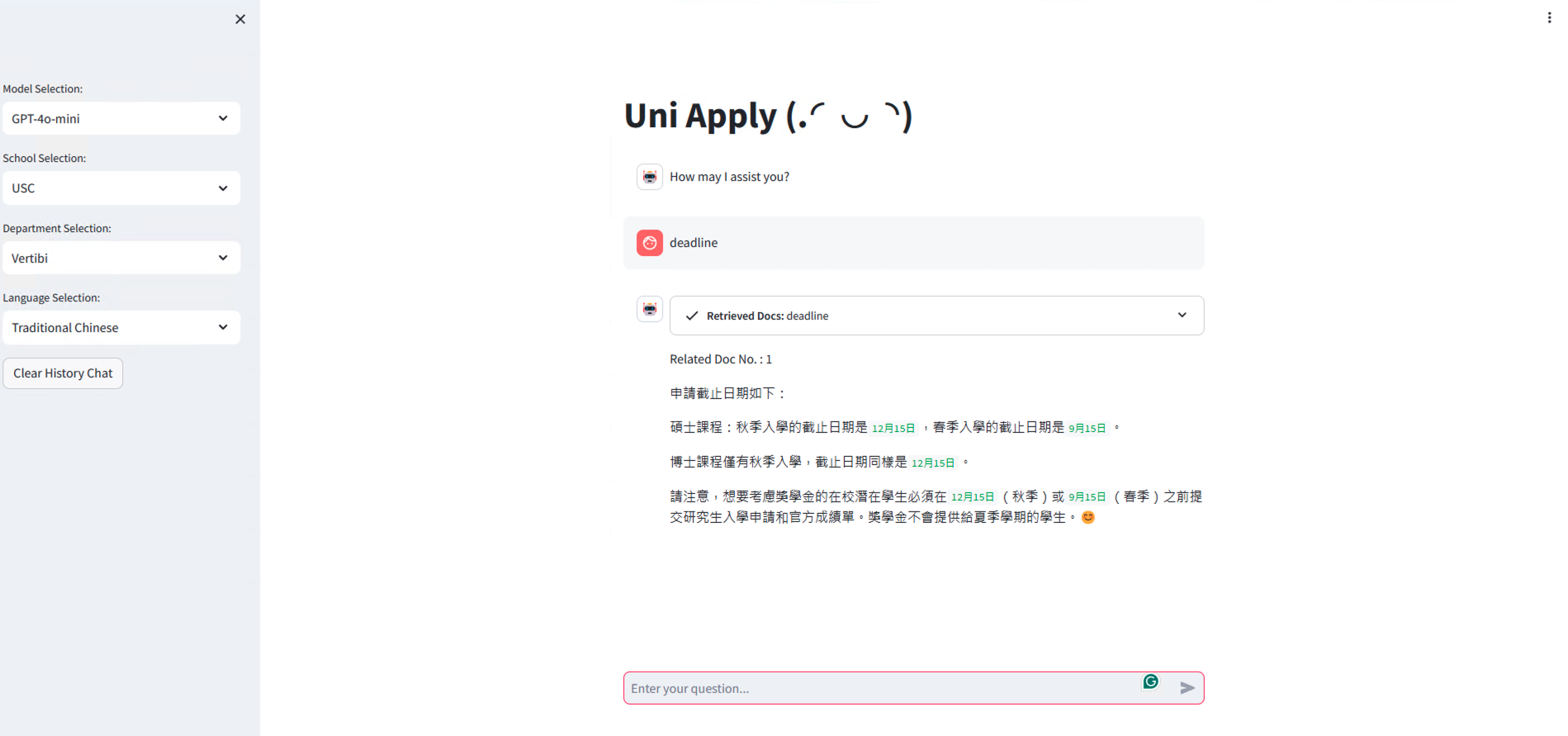Expand Retrieved Docs using its chevron arrow
This screenshot has width=1568, height=736.
click(x=1182, y=316)
